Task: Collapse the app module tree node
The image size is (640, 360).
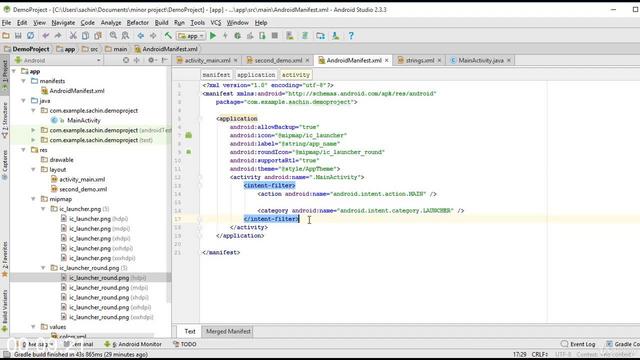Action: [14, 71]
